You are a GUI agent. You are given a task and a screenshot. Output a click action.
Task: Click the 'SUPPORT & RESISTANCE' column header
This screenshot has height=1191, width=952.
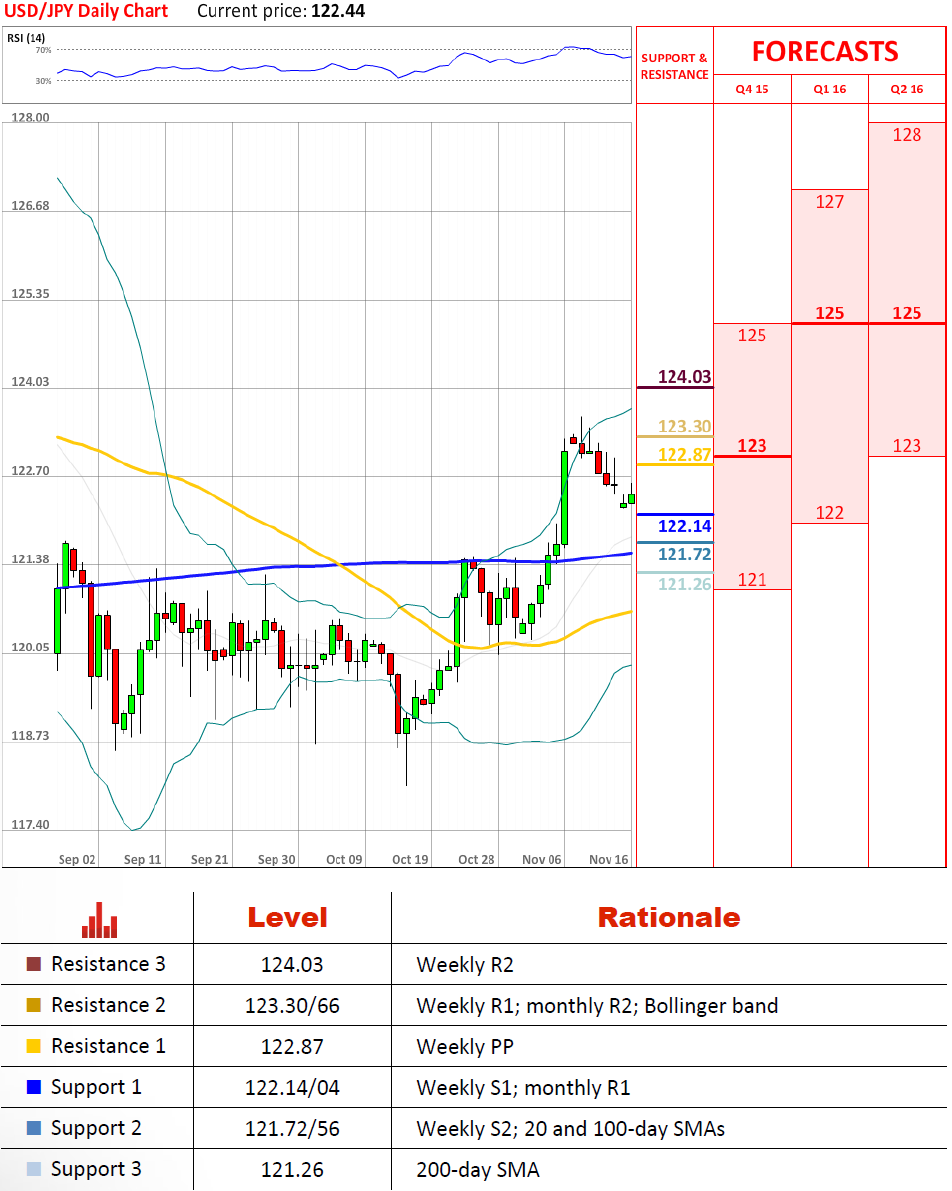tap(675, 66)
